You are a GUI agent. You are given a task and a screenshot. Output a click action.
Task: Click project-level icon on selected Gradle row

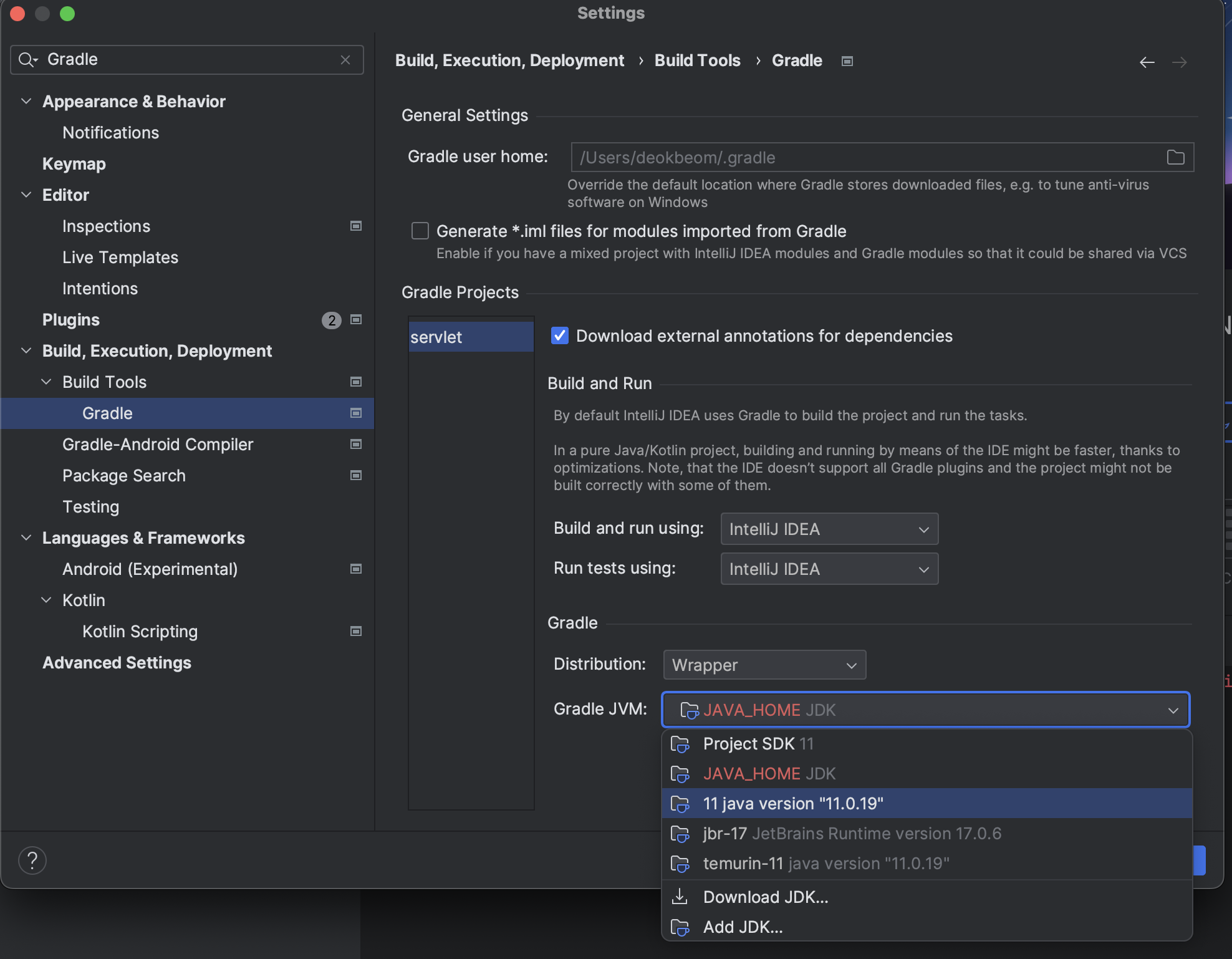(x=356, y=413)
